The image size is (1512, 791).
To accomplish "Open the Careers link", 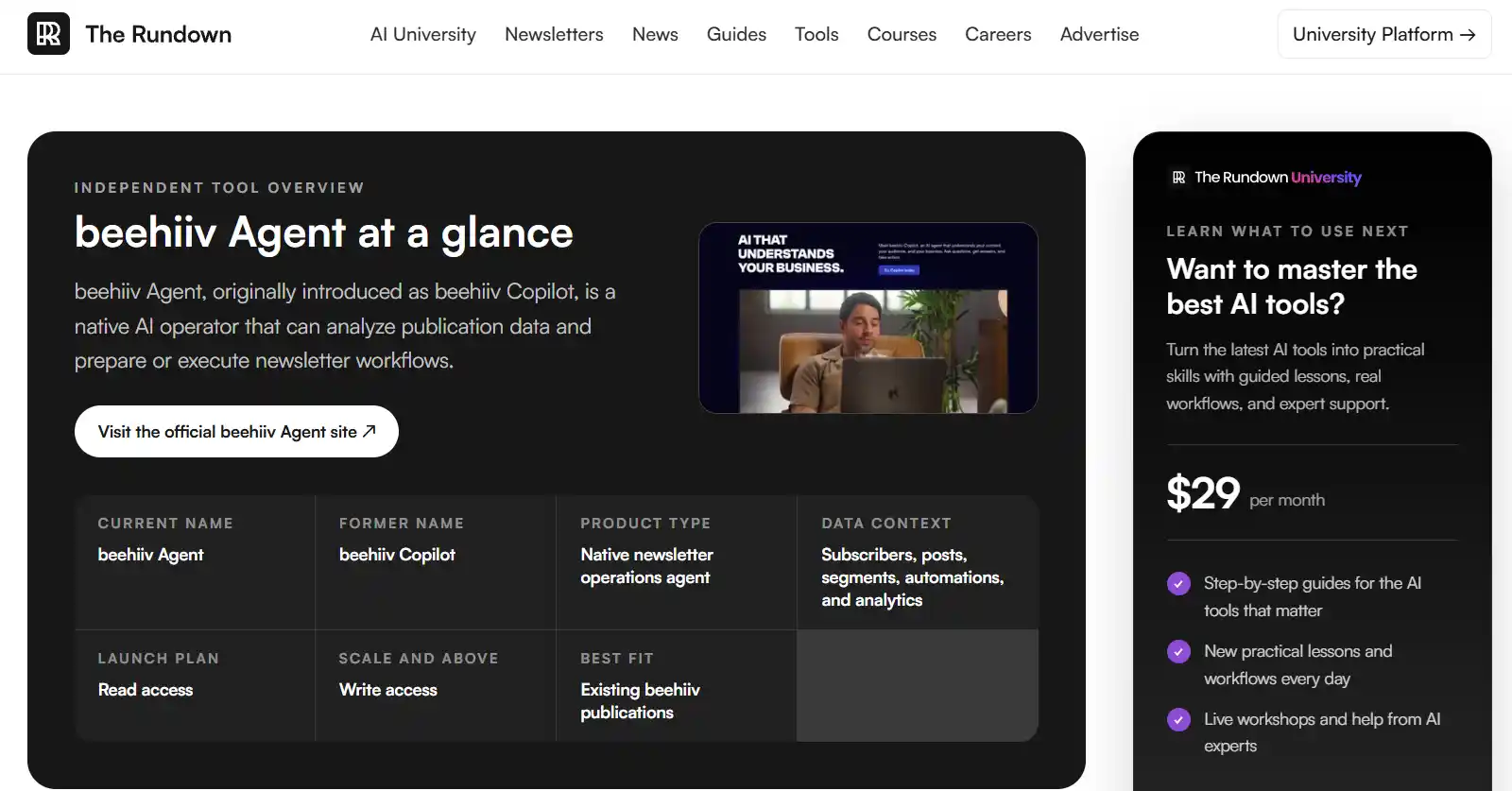I will tap(998, 34).
